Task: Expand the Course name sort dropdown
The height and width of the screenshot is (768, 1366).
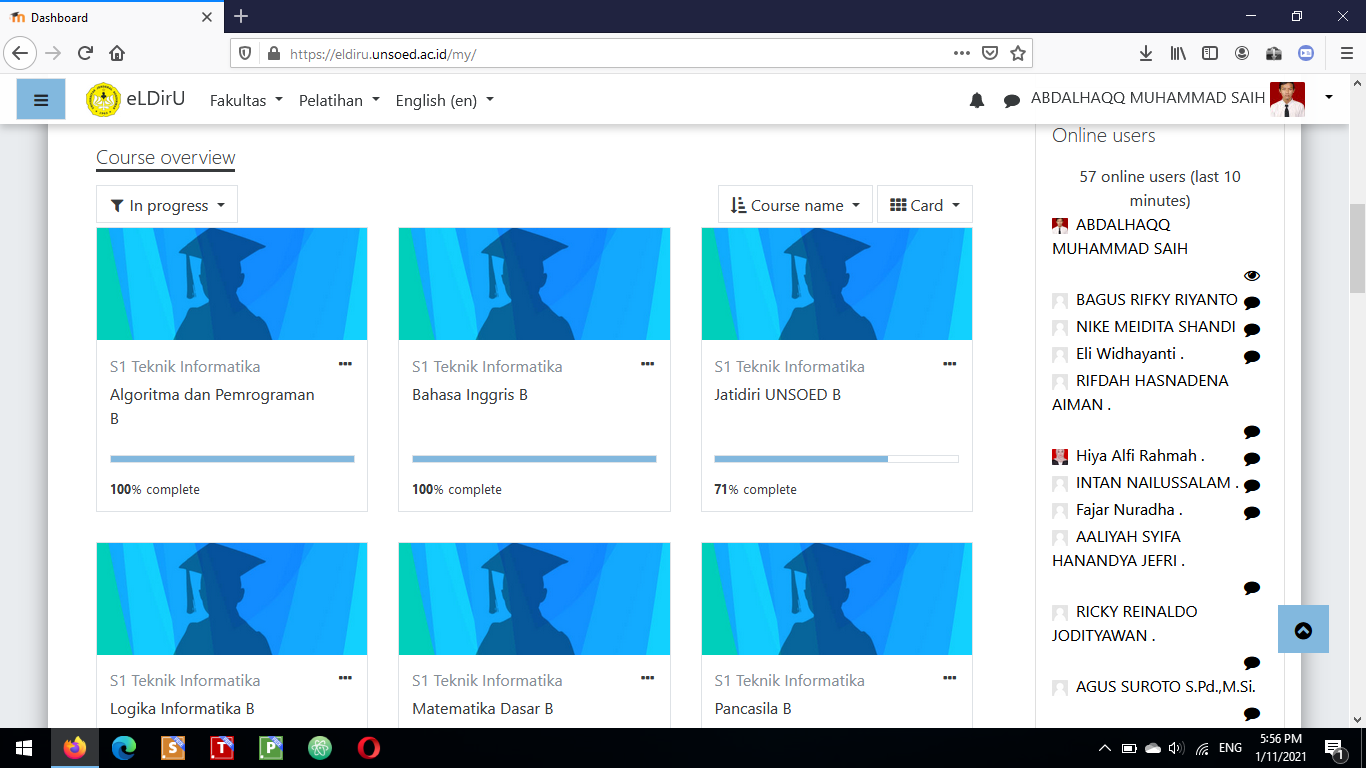Action: point(795,205)
